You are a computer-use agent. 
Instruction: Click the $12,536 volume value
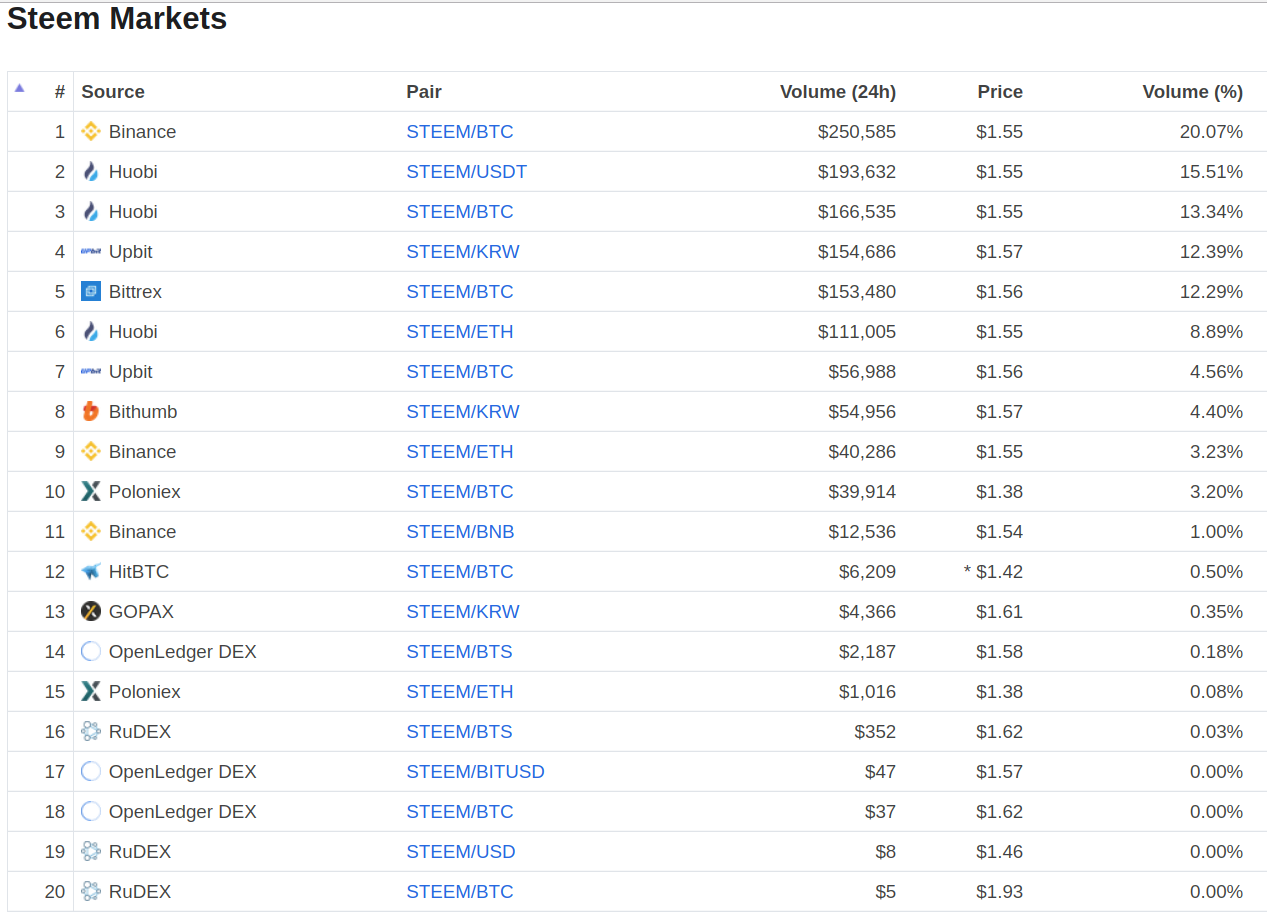pyautogui.click(x=862, y=531)
